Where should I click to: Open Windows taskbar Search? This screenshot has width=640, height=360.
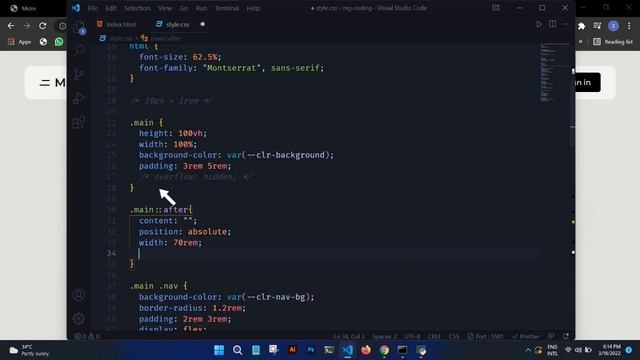pyautogui.click(x=237, y=350)
